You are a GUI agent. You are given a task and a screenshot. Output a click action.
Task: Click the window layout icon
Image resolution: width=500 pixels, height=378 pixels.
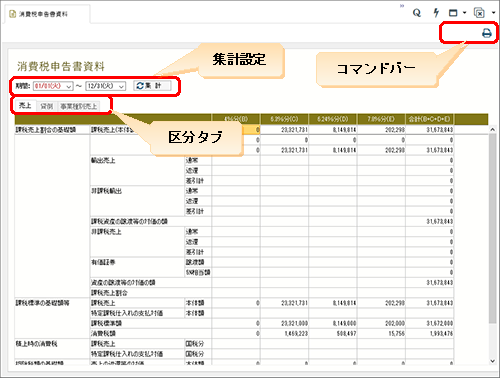point(453,13)
